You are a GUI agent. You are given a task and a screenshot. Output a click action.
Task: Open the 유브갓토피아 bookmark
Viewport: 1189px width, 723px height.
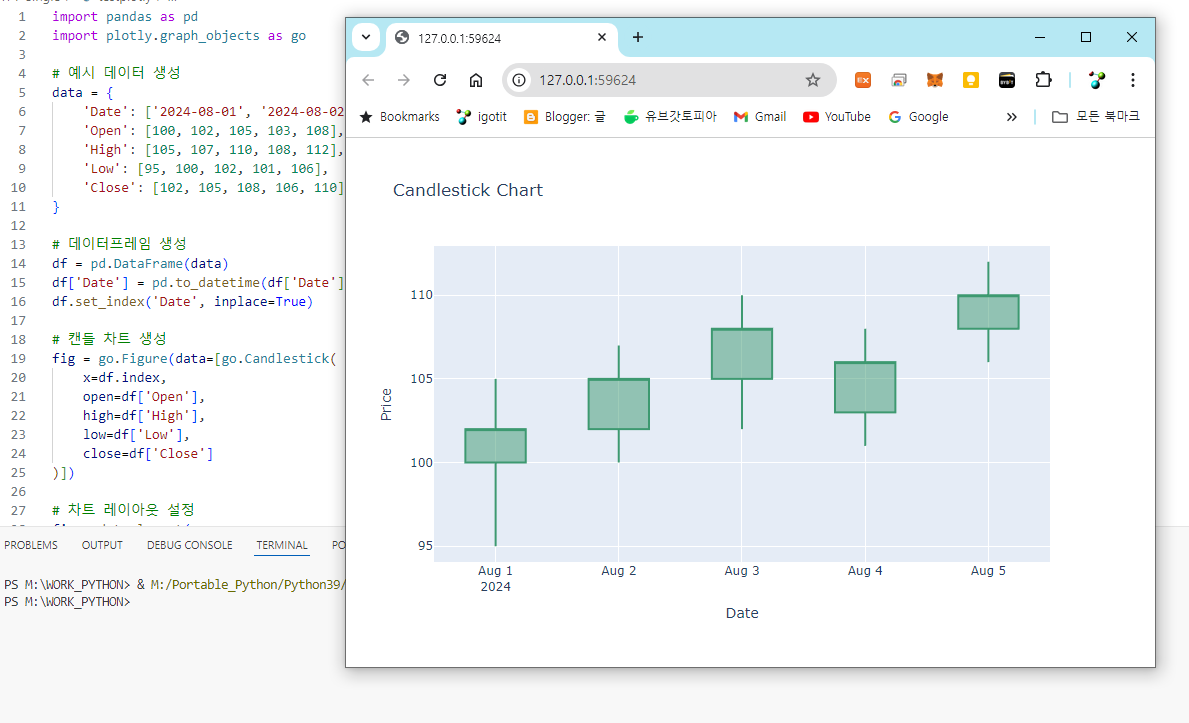click(x=670, y=117)
